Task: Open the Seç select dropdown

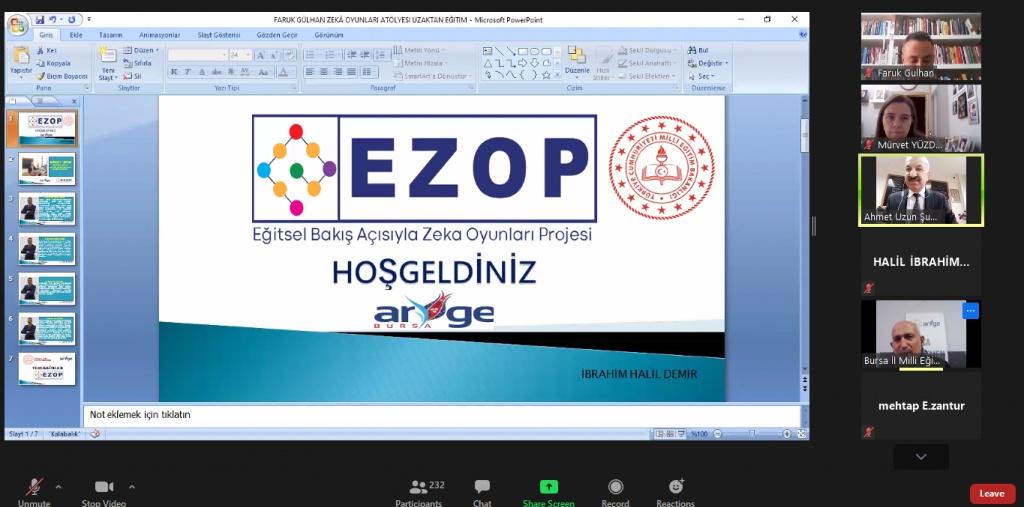Action: (700, 76)
